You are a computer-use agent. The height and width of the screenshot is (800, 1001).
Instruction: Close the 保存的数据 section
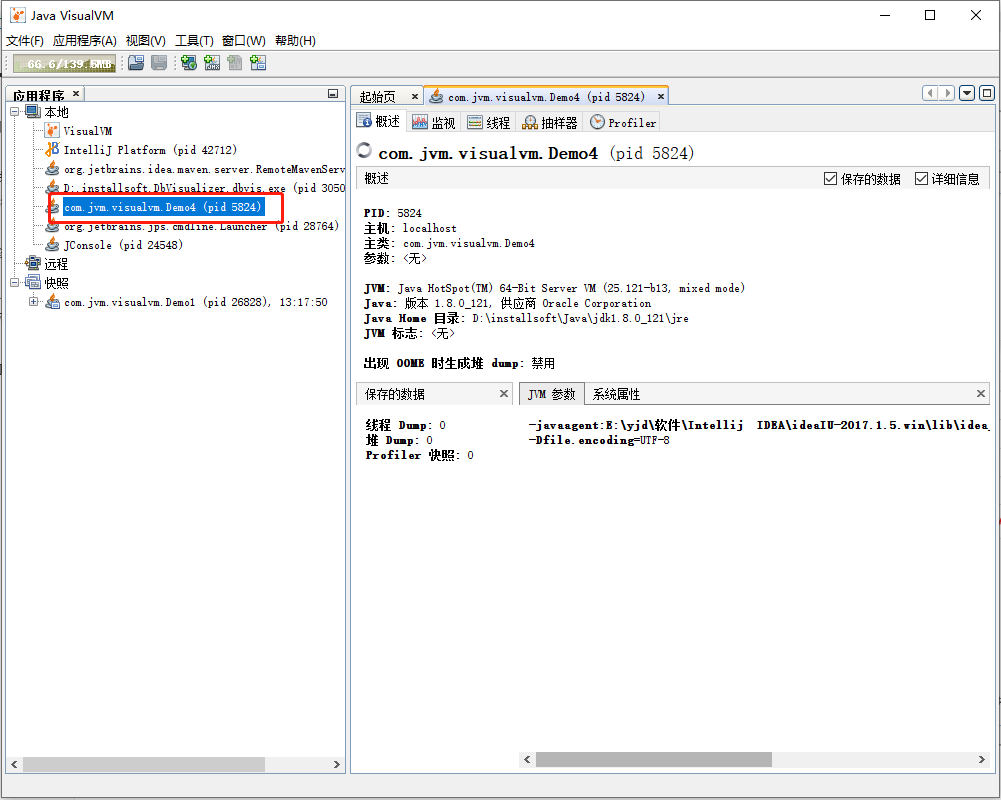504,393
